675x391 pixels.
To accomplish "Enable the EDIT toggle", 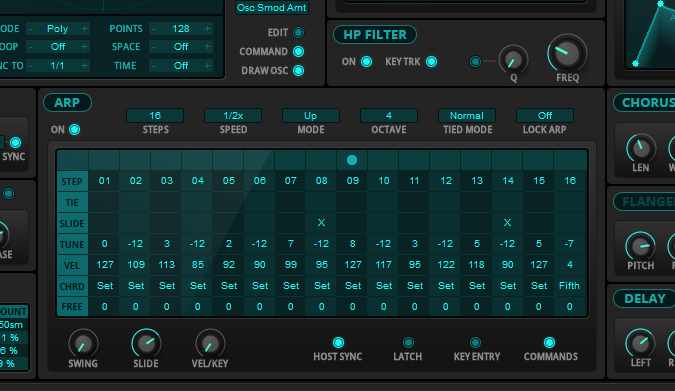I will coord(298,32).
